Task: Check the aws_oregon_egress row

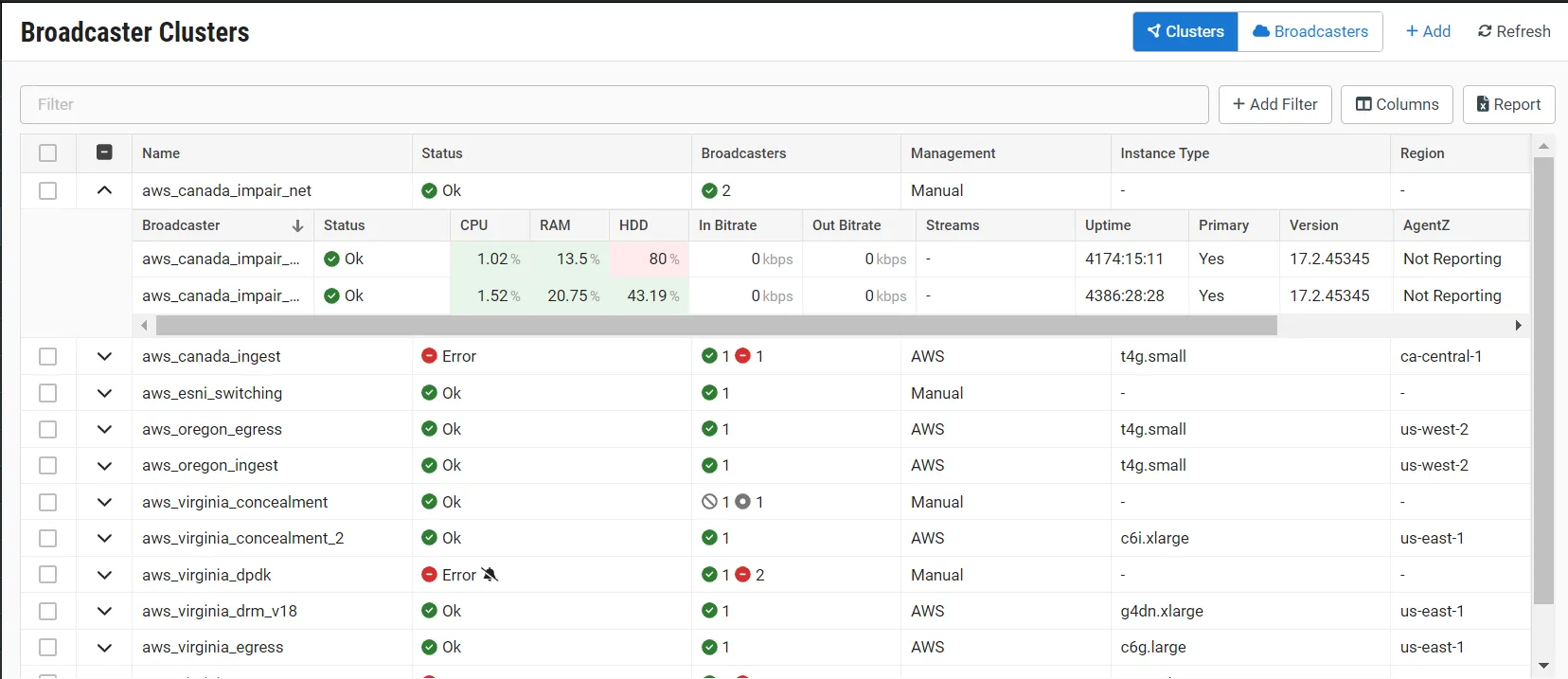Action: tap(48, 429)
